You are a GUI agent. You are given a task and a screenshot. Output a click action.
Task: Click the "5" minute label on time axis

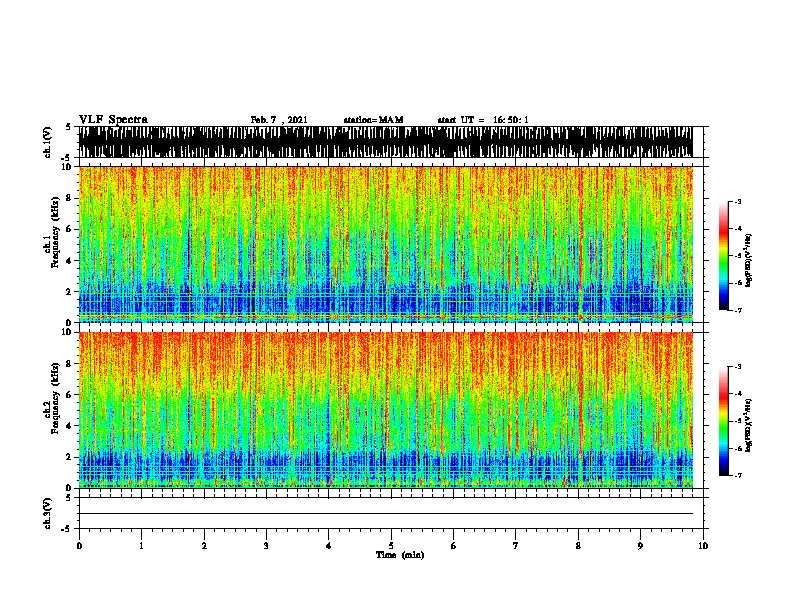point(391,546)
